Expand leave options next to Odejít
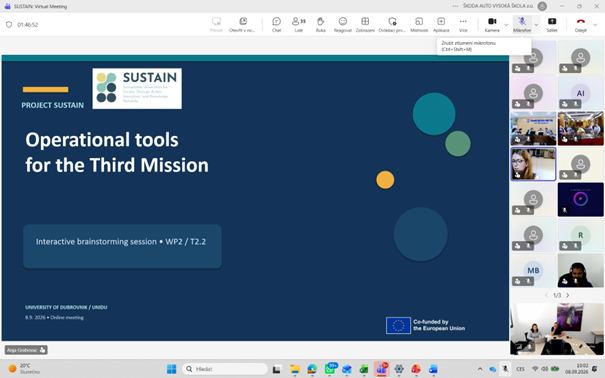Image resolution: width=605 pixels, height=378 pixels. 595,25
